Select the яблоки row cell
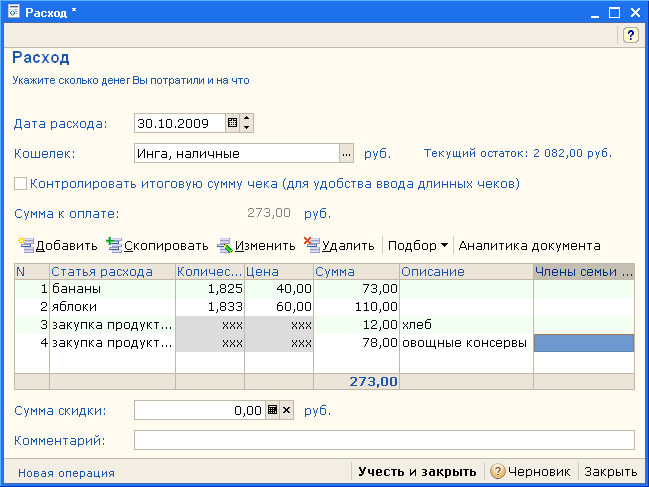This screenshot has width=649, height=487. pyautogui.click(x=112, y=307)
